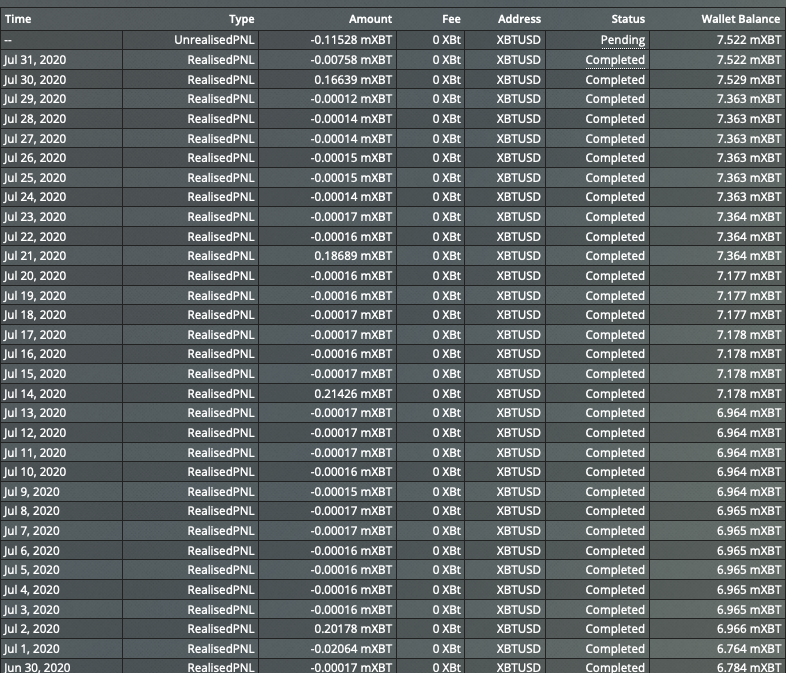Click Completed status for Jul 31, 2020
Screen dimensions: 786x673
point(615,60)
